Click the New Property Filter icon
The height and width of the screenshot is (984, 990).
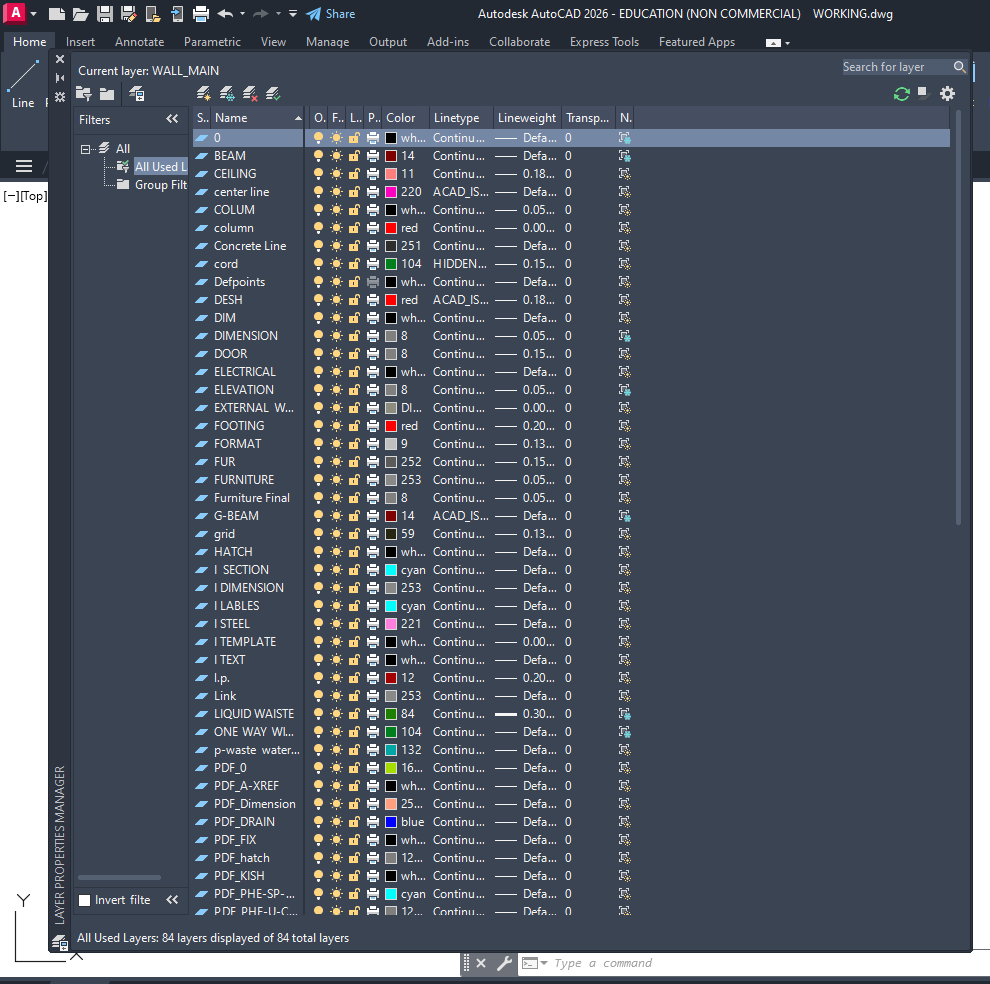84,94
